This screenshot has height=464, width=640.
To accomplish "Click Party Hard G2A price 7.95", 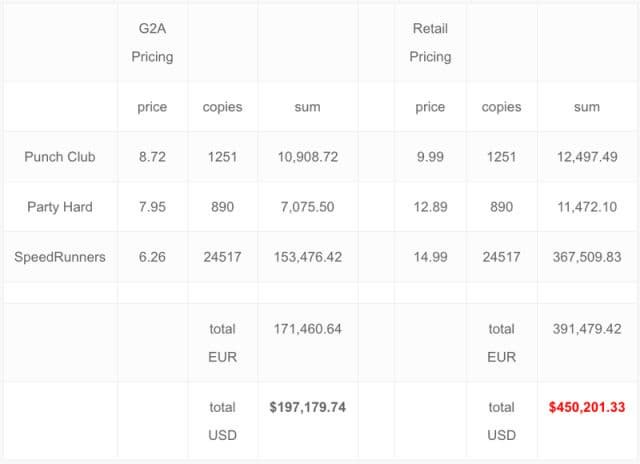I will pyautogui.click(x=152, y=207).
